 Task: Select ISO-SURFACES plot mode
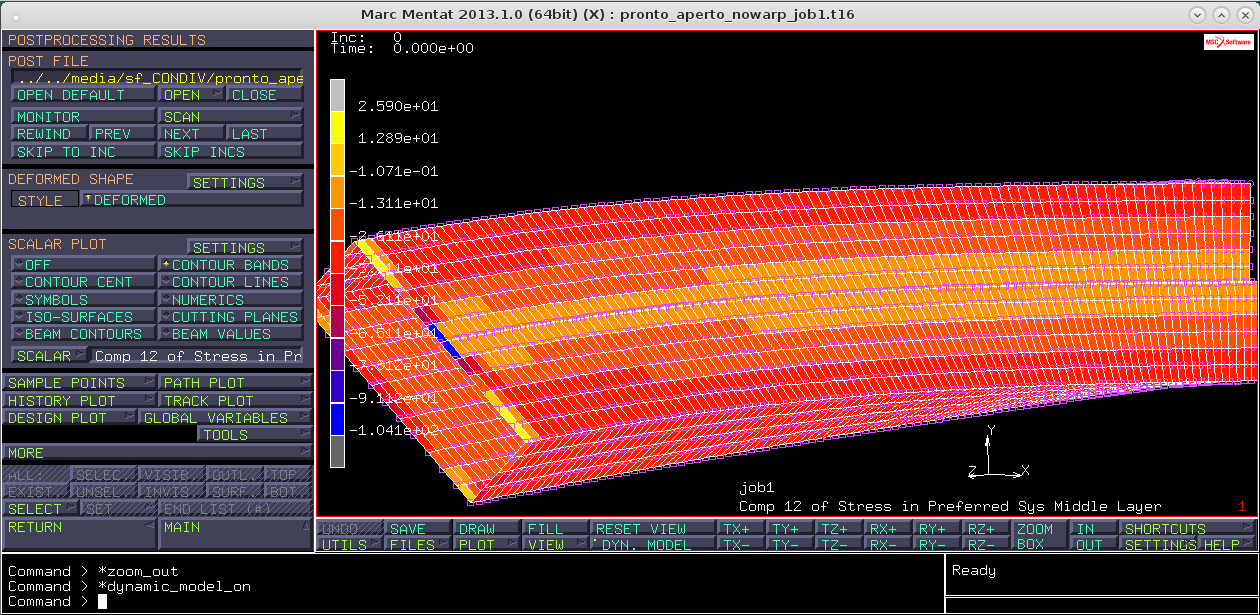coord(83,316)
